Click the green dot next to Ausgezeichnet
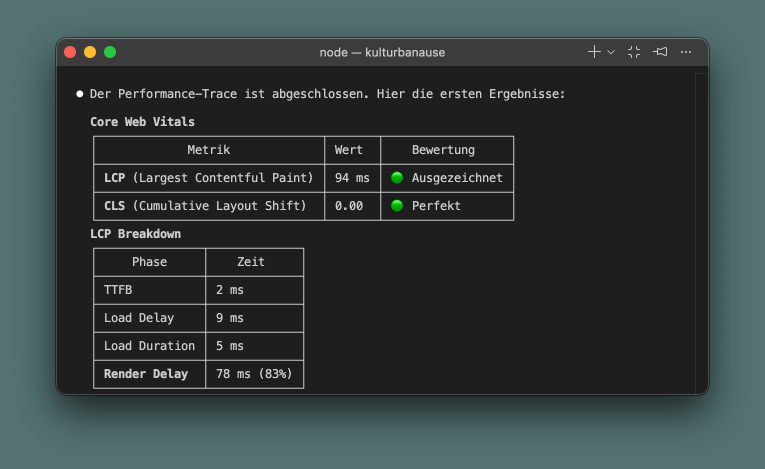 [x=397, y=178]
